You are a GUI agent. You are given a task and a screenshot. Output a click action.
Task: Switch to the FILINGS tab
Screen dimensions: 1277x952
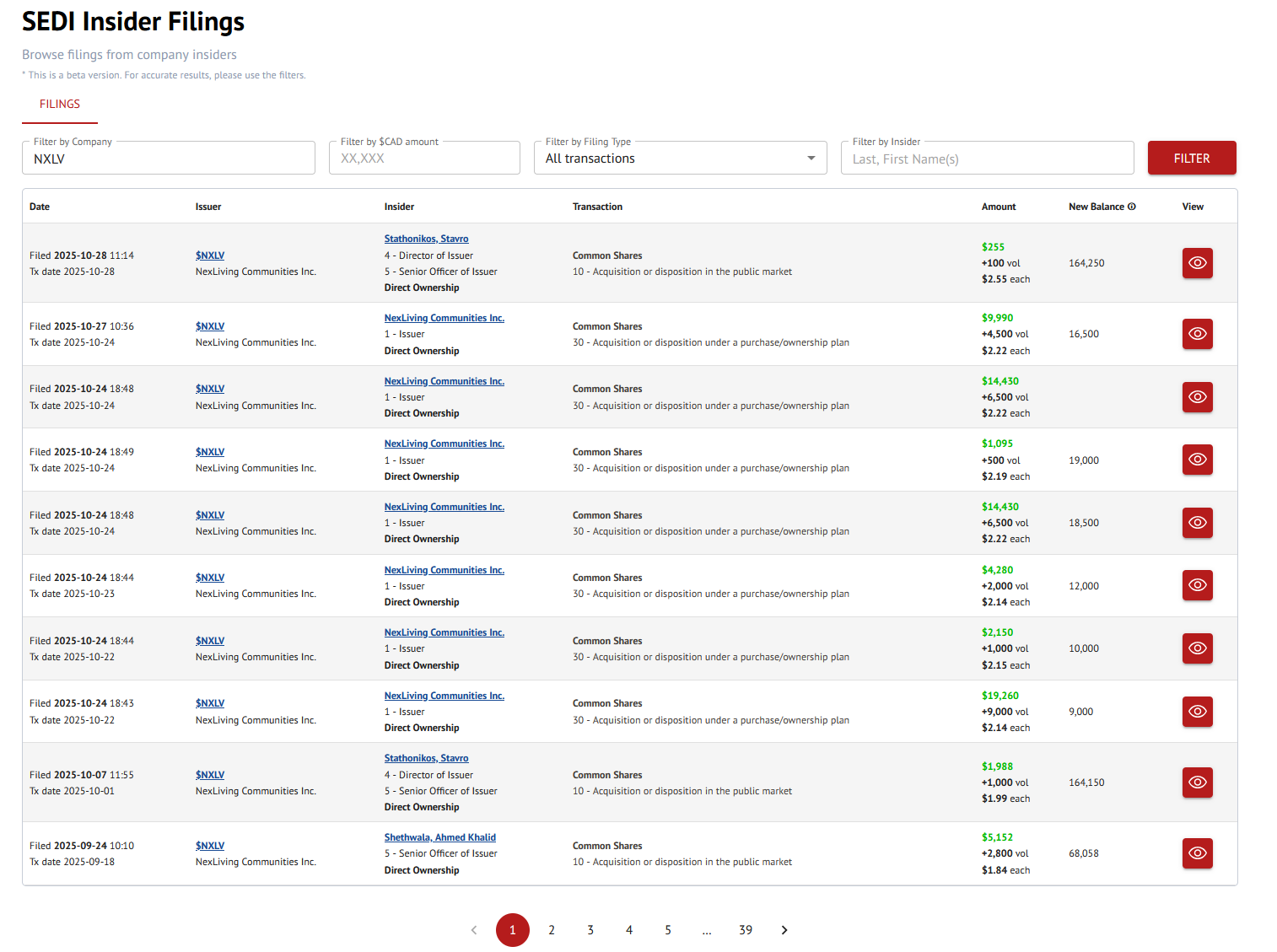click(x=60, y=105)
